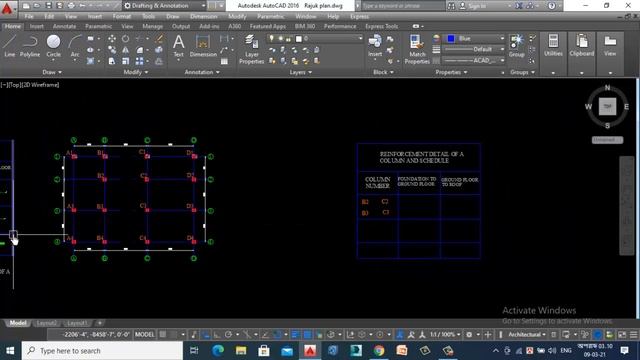Open the Dimension menu
Viewport: 640px width, 360px height.
pos(203,16)
